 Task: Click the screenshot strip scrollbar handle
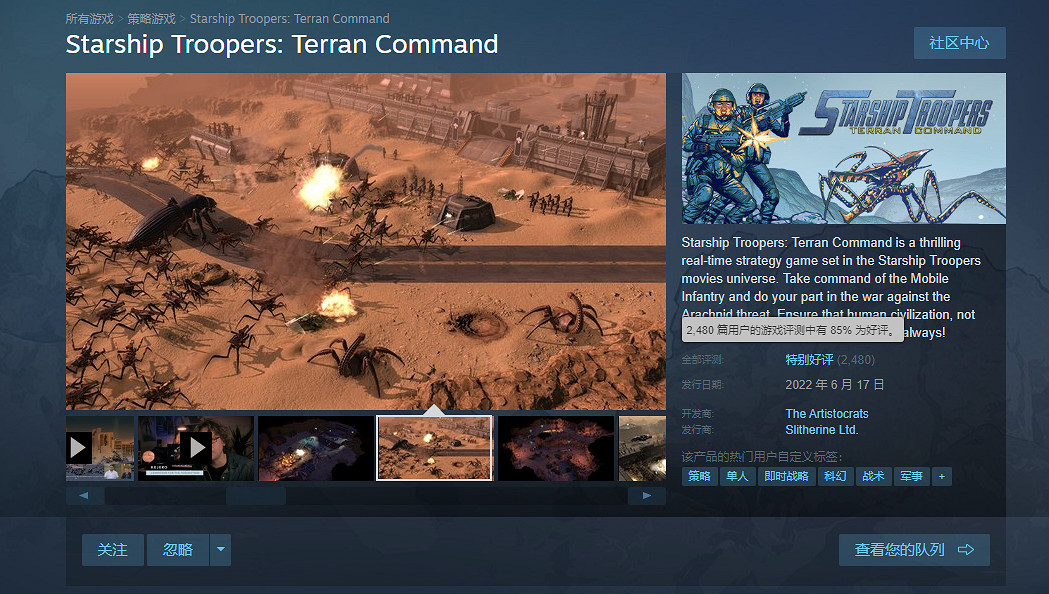click(256, 496)
